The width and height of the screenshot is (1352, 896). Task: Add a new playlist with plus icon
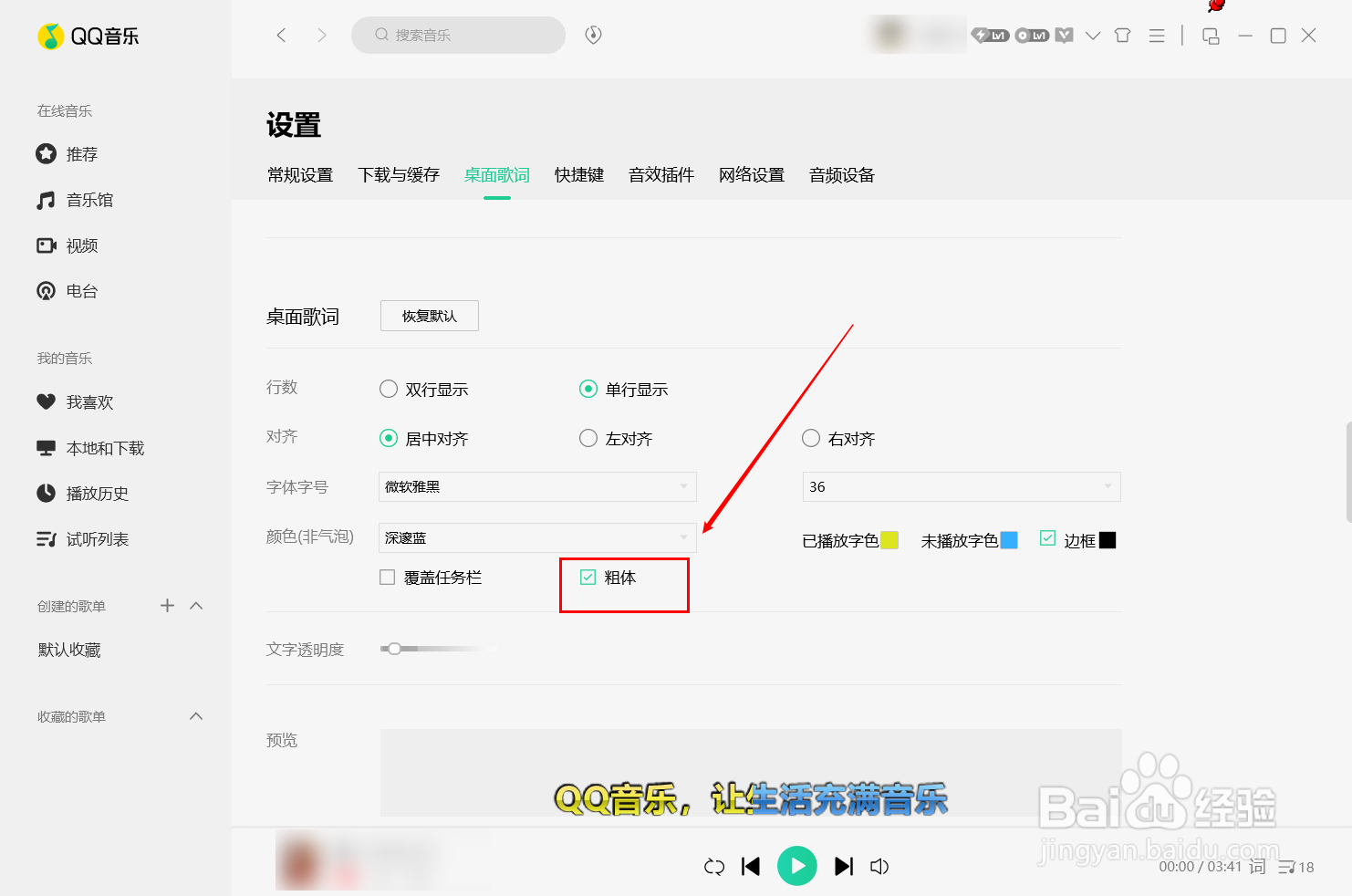tap(167, 605)
